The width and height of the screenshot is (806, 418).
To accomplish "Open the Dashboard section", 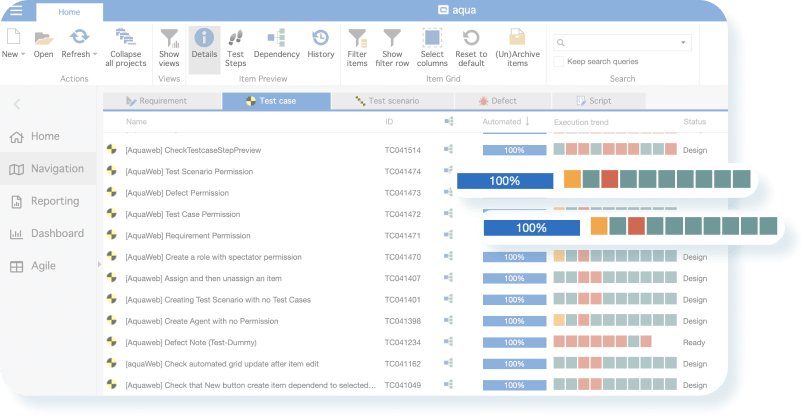I will tap(56, 233).
